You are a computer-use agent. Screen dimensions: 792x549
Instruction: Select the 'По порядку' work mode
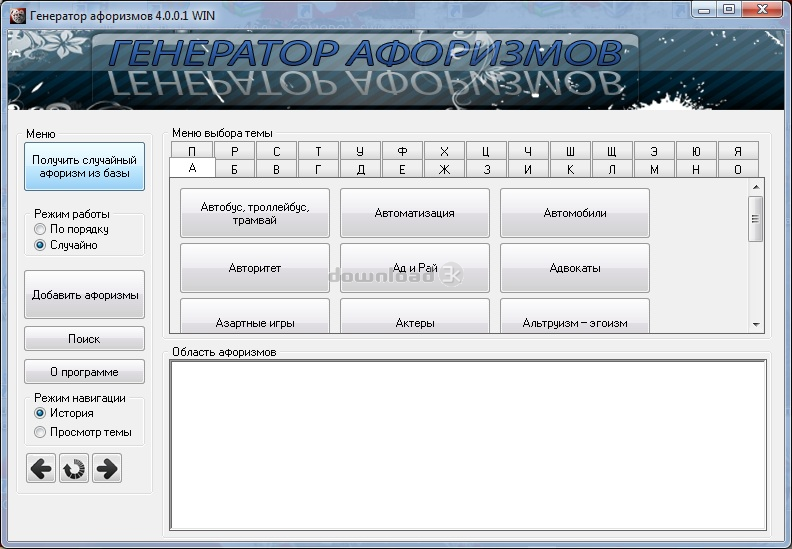[x=41, y=229]
